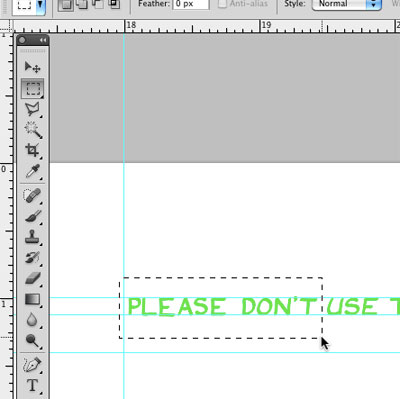Image resolution: width=400 pixels, height=399 pixels.
Task: Select the Brush tool
Action: click(x=33, y=217)
